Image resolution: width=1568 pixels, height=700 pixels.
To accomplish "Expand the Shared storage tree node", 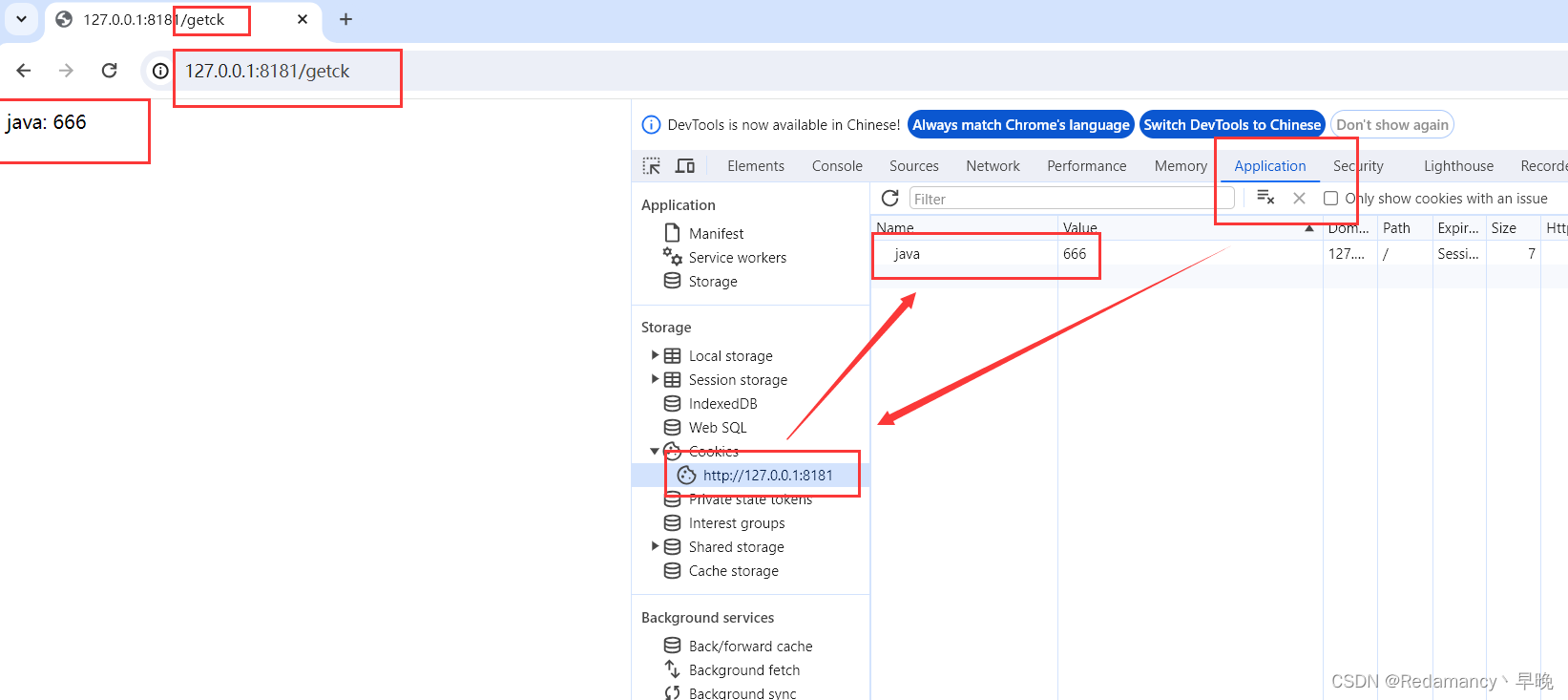I will [x=655, y=546].
